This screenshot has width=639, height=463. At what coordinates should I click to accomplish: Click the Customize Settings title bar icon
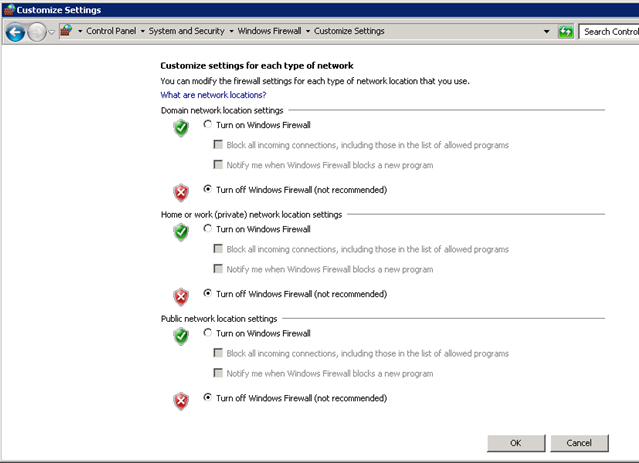(9, 9)
